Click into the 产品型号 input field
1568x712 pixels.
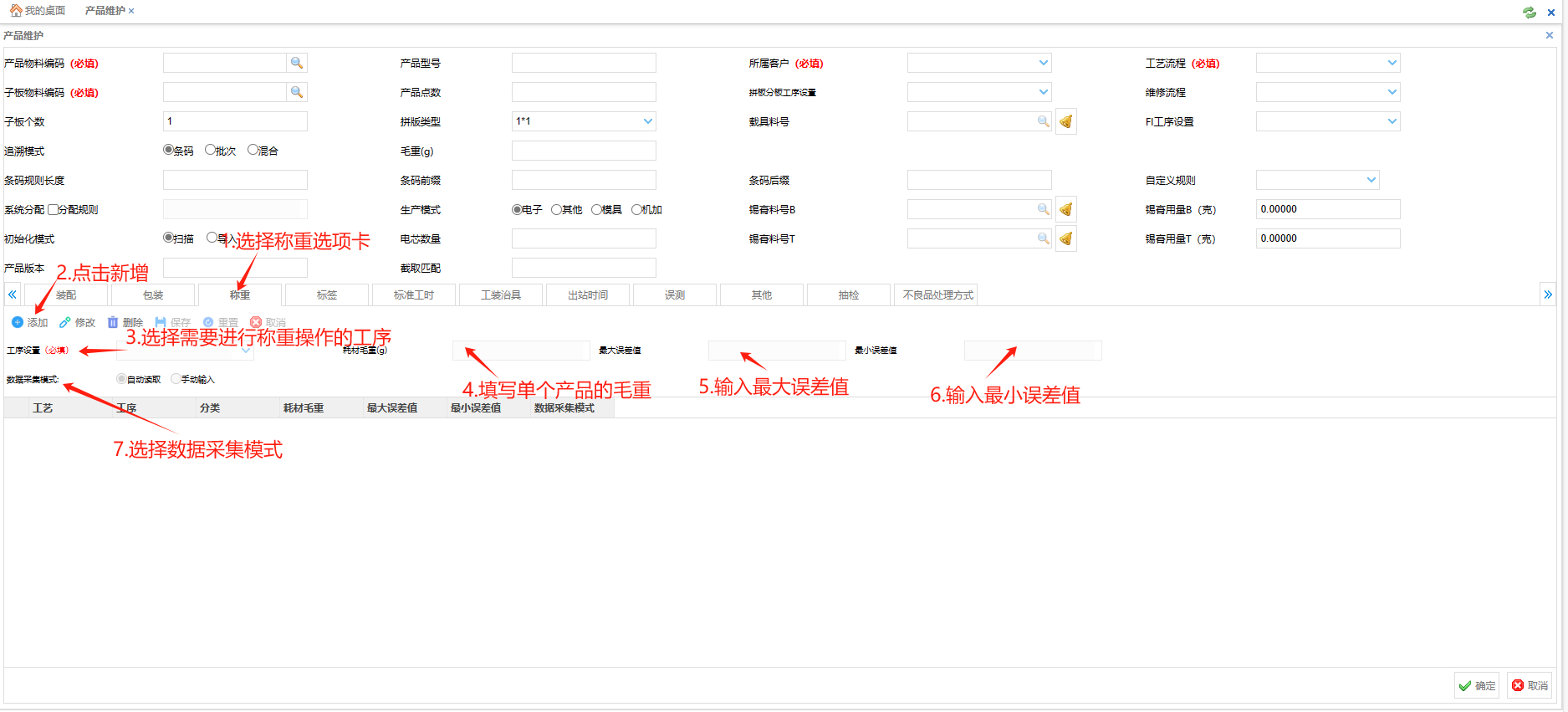584,63
